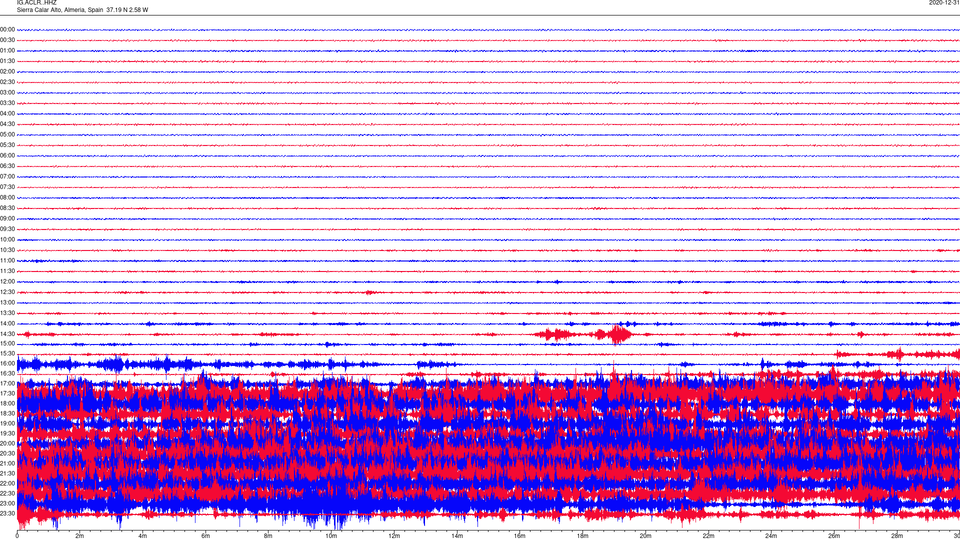Select the 00:30 time label
Image resolution: width=960 pixels, height=540 pixels.
7,40
